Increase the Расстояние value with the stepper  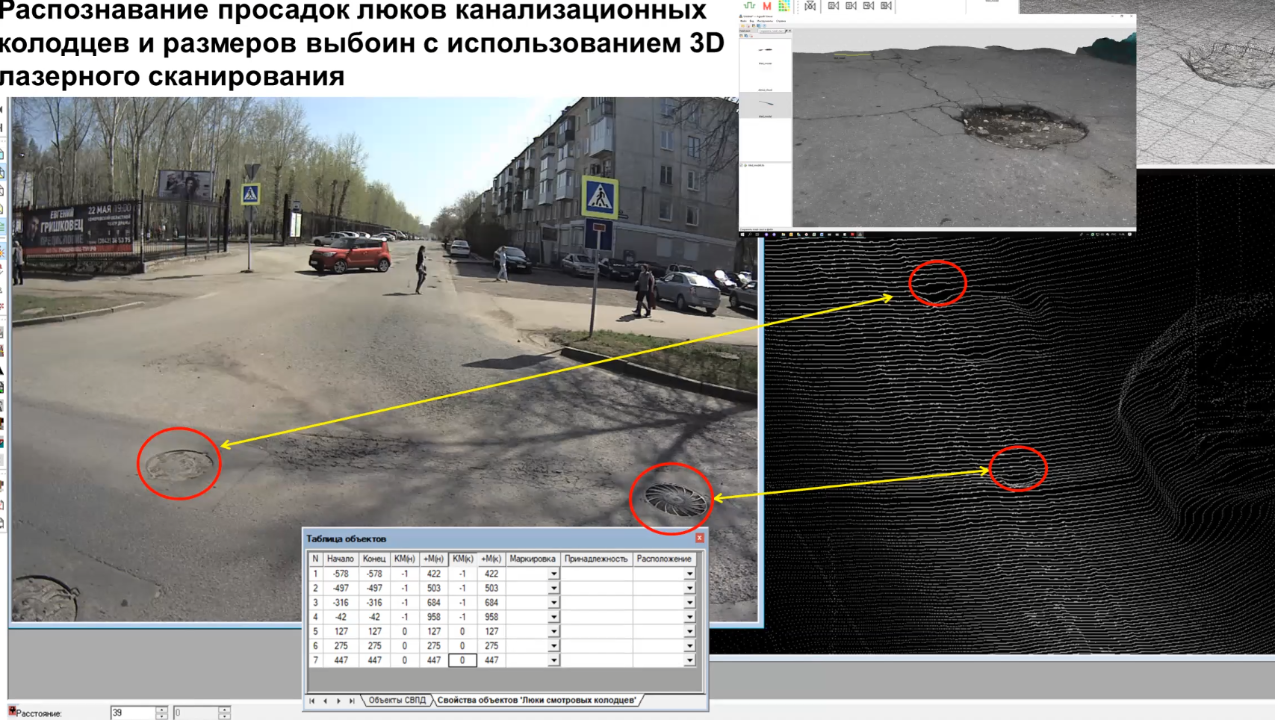(x=162, y=710)
